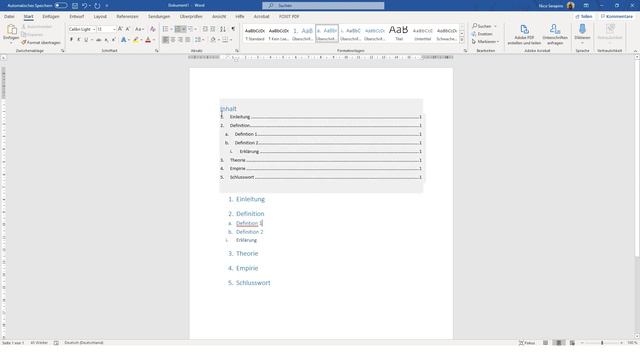
Task: Click the bullets list icon
Action: click(x=165, y=29)
